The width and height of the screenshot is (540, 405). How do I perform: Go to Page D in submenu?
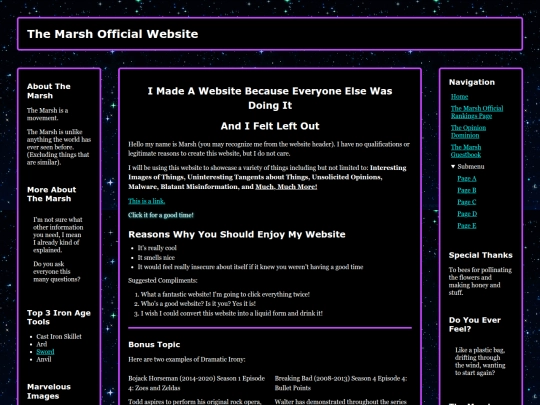click(467, 214)
